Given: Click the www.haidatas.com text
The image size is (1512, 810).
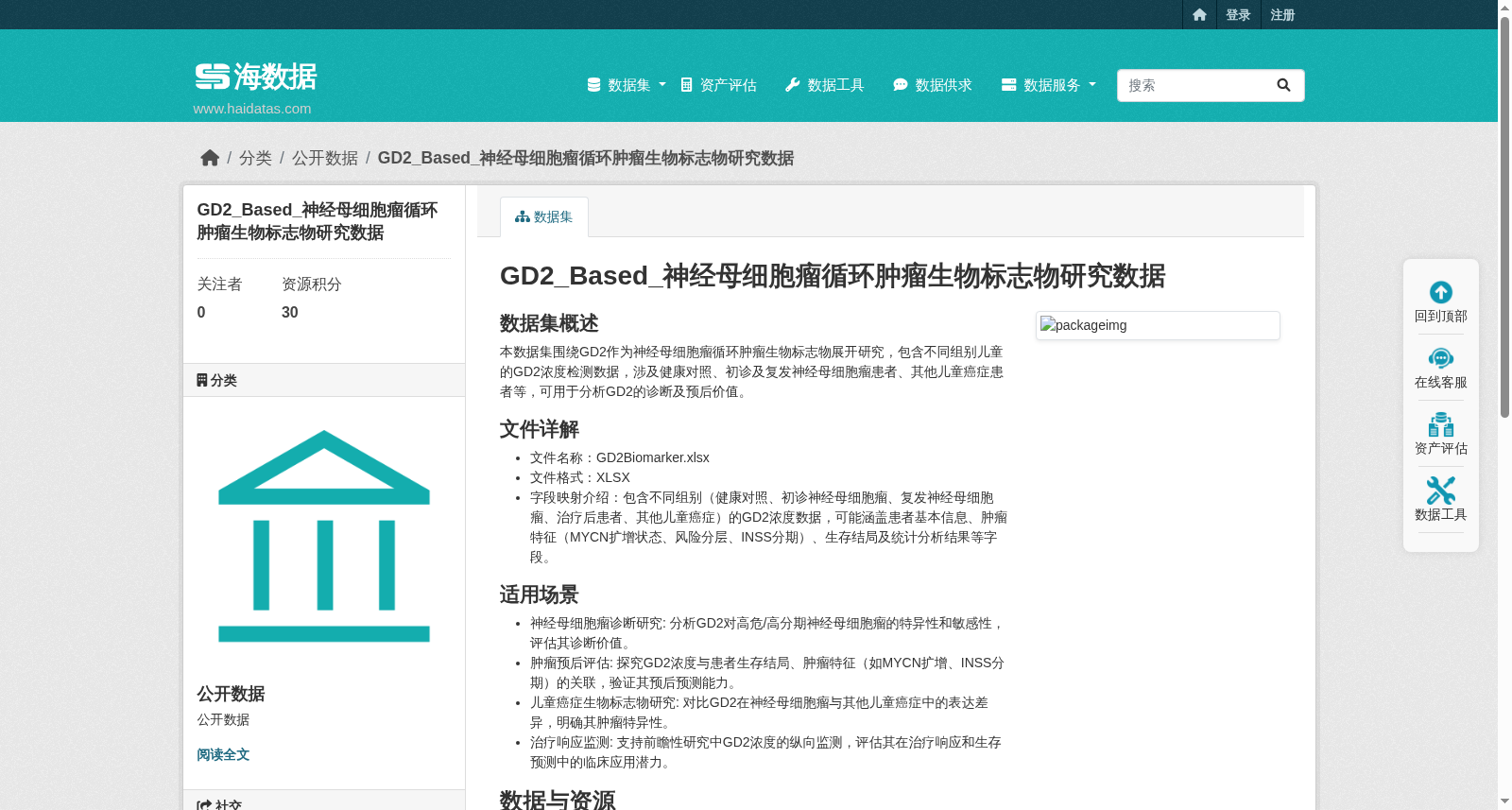Looking at the screenshot, I should point(252,109).
